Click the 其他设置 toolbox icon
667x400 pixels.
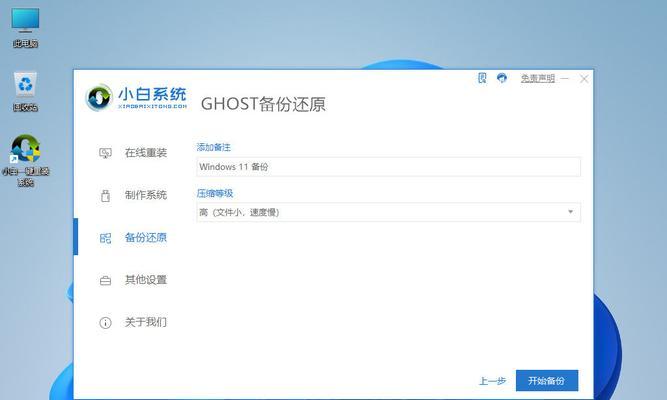[x=105, y=280]
